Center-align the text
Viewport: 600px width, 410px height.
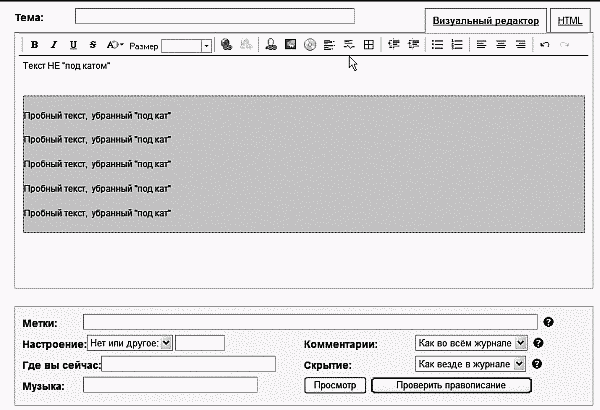click(501, 45)
